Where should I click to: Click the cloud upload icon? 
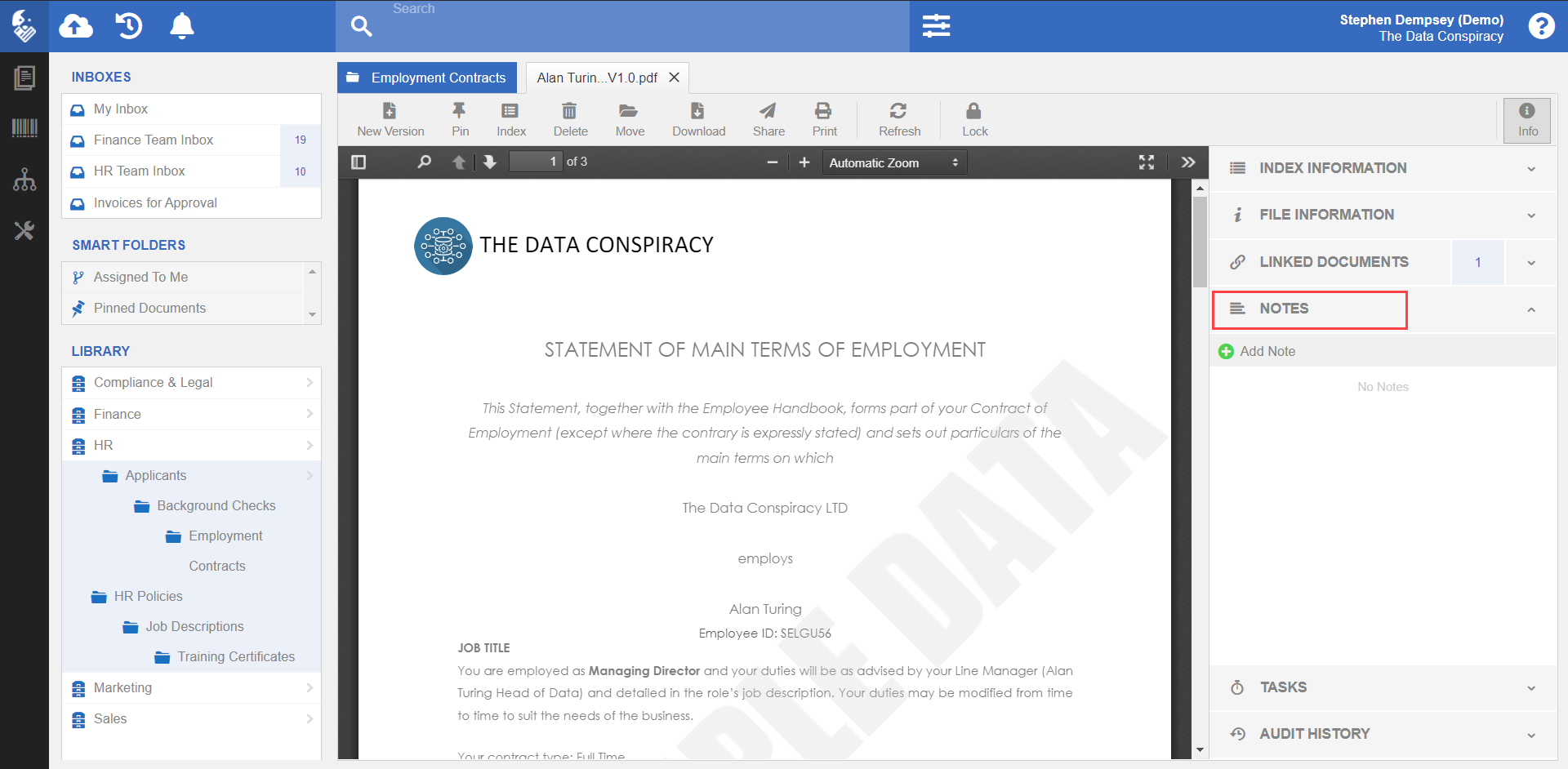pos(76,26)
